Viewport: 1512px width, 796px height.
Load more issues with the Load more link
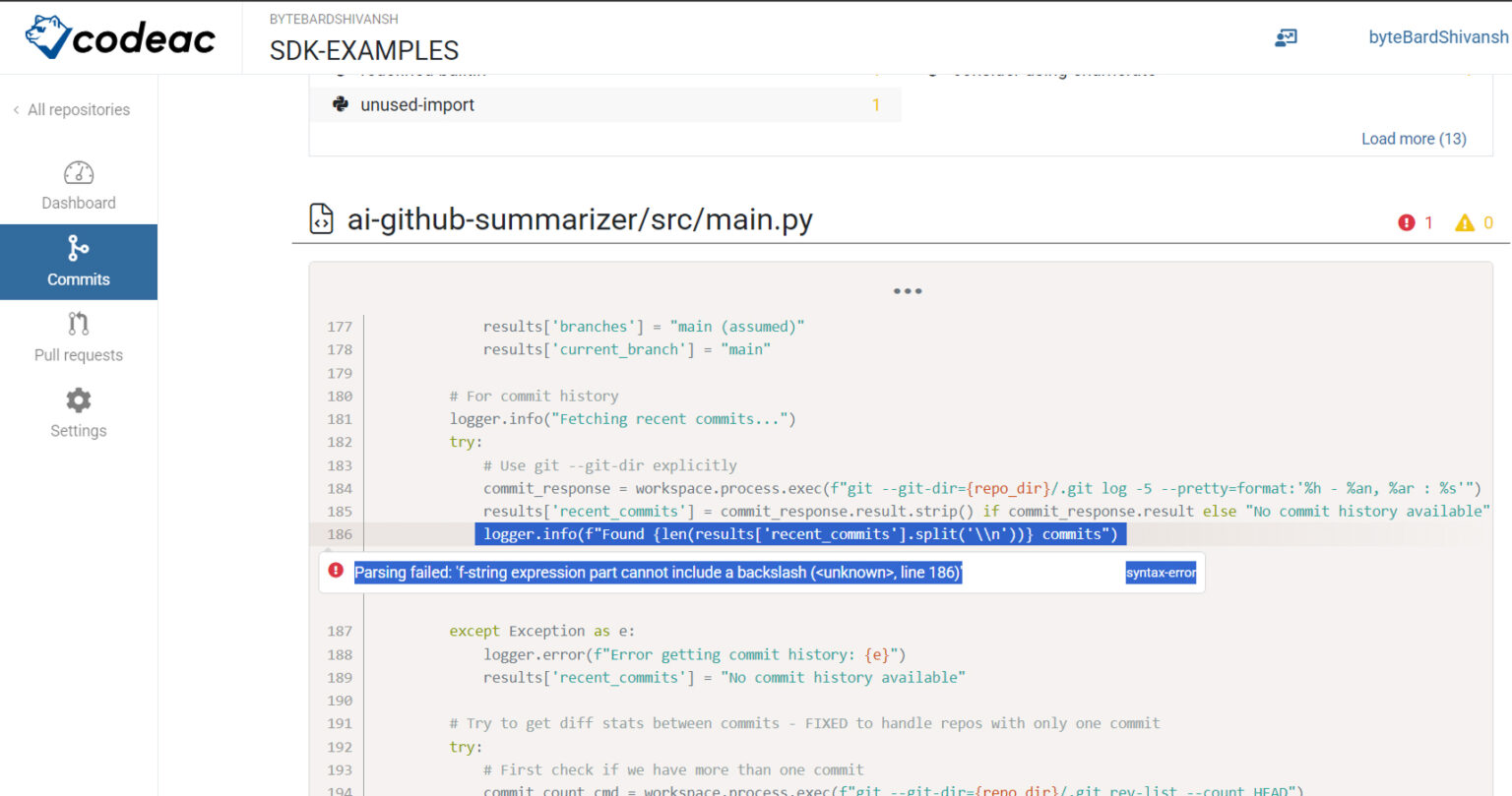tap(1414, 139)
